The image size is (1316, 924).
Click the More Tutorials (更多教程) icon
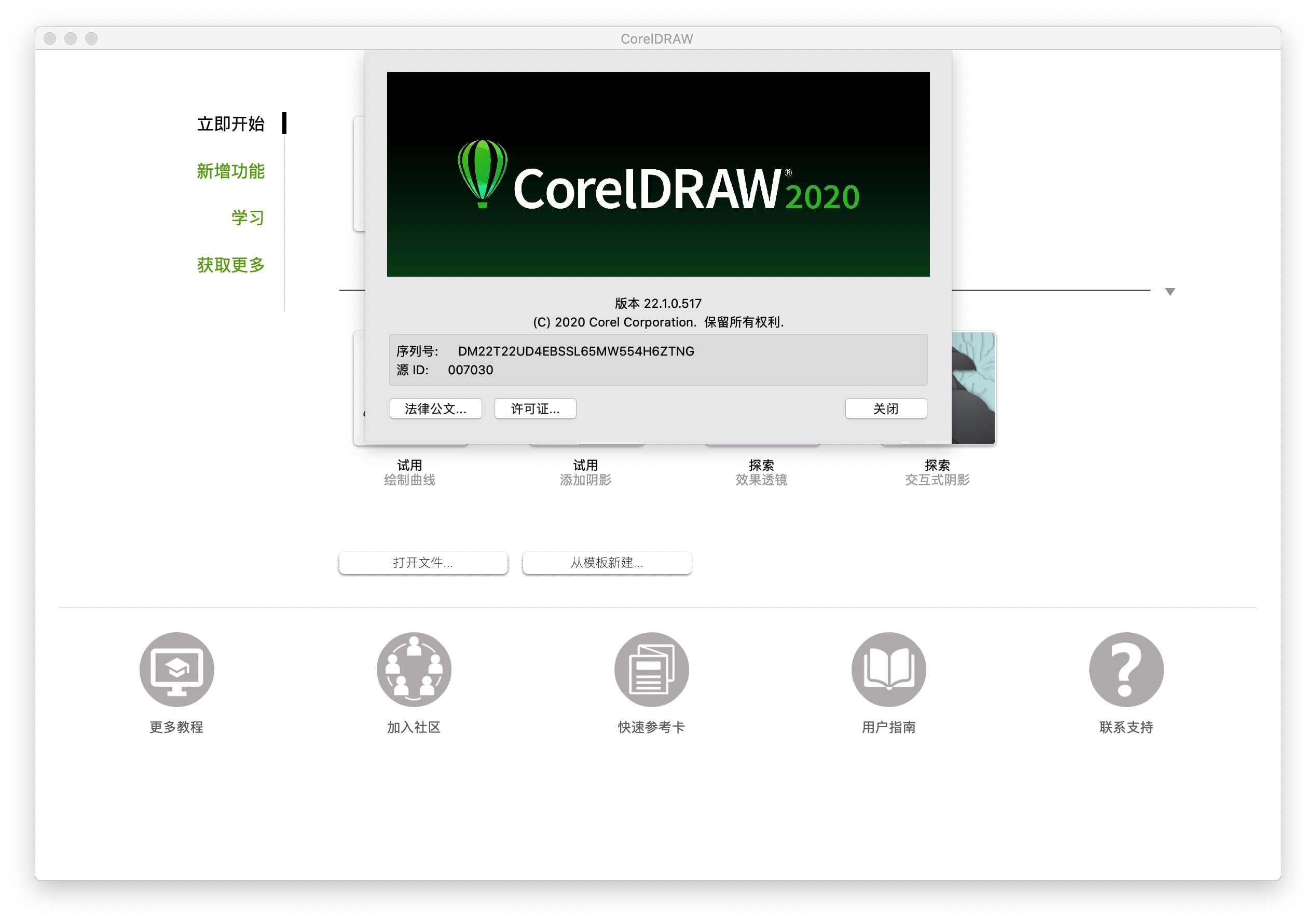click(x=176, y=669)
